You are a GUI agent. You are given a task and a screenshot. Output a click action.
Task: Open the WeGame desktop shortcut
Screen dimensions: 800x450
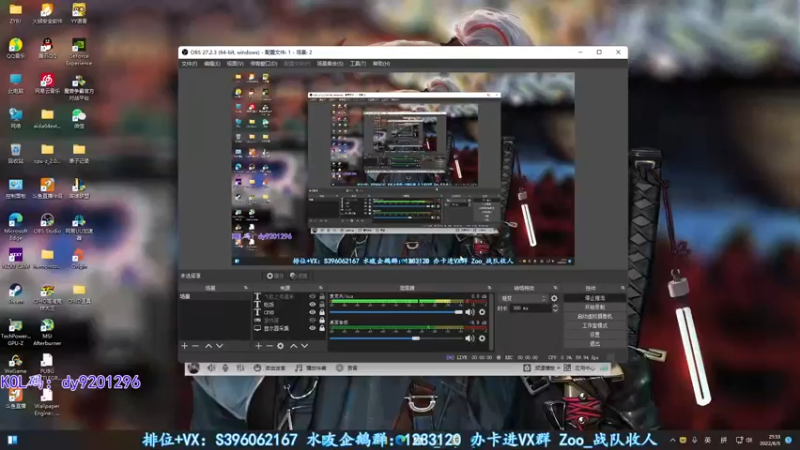pyautogui.click(x=16, y=364)
